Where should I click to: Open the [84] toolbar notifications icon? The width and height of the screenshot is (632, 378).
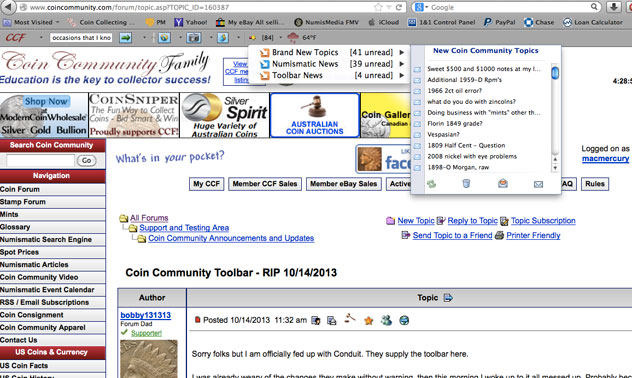(x=253, y=38)
